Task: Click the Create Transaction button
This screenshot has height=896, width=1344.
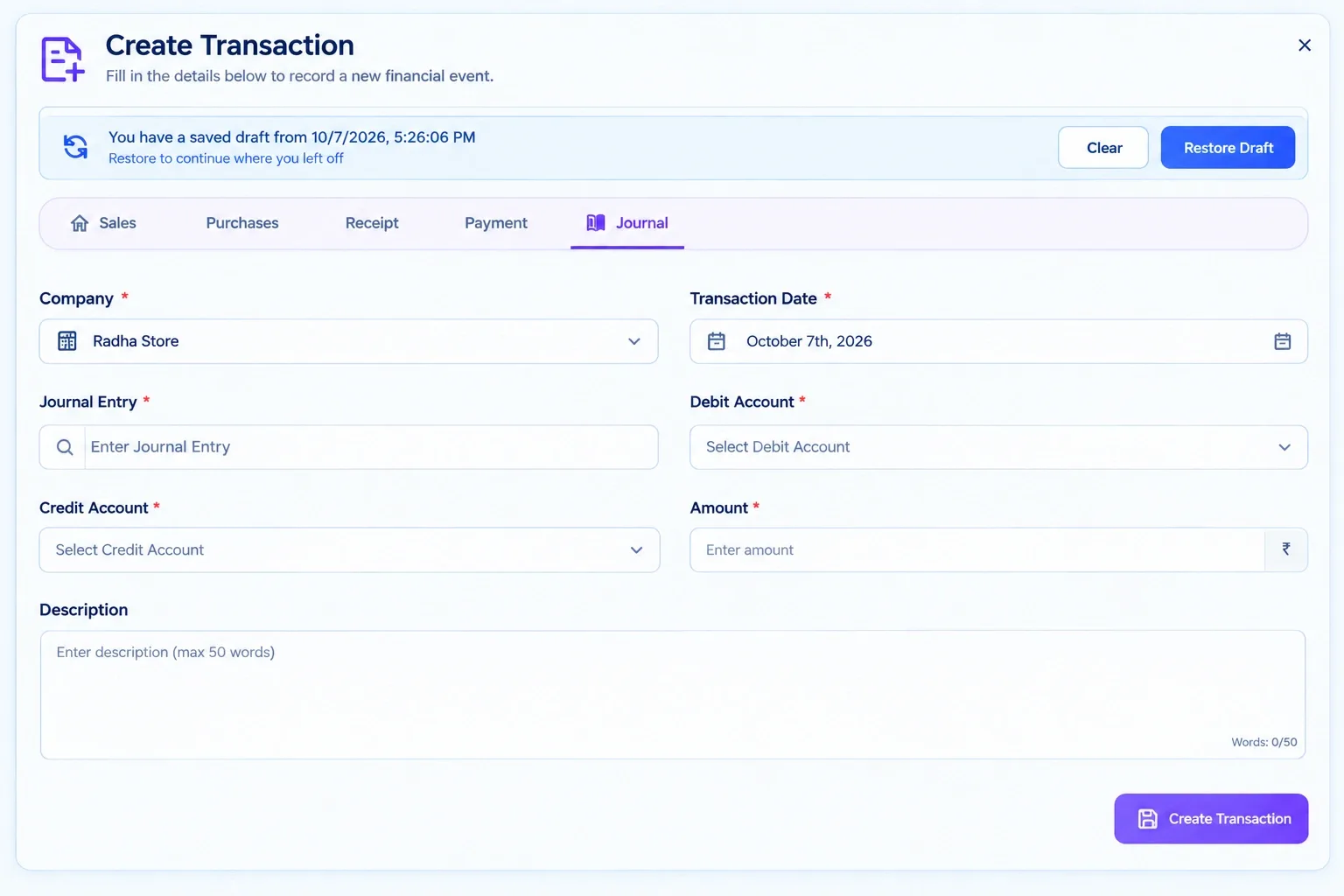Action: point(1211,819)
